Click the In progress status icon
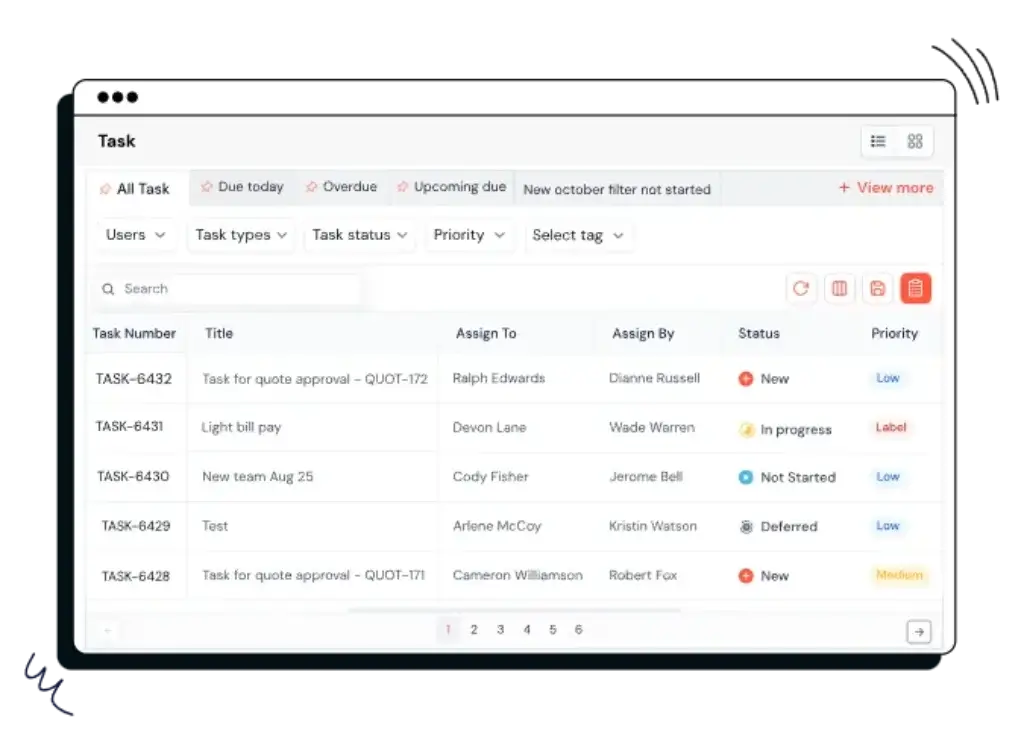This screenshot has height=754, width=1024. [x=746, y=429]
